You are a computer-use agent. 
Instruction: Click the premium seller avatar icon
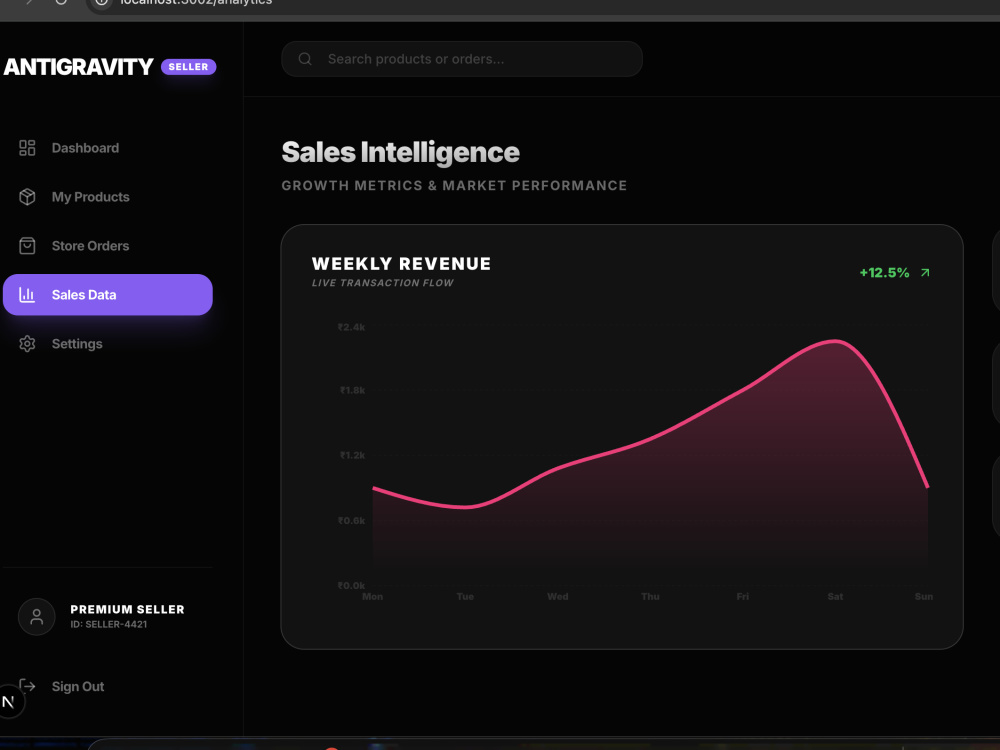[x=36, y=617]
